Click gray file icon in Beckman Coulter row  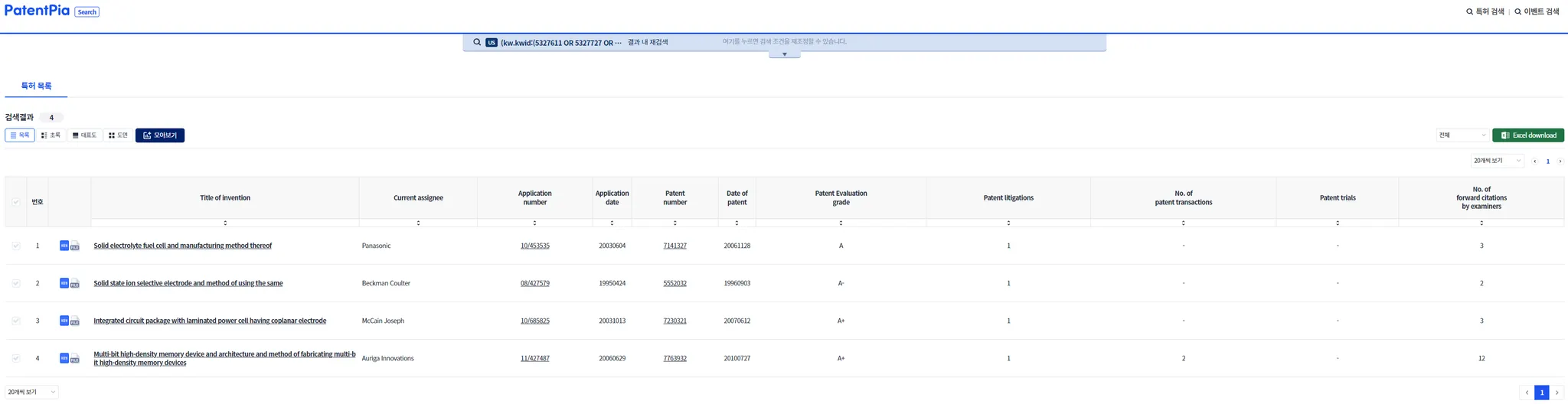pyautogui.click(x=75, y=284)
